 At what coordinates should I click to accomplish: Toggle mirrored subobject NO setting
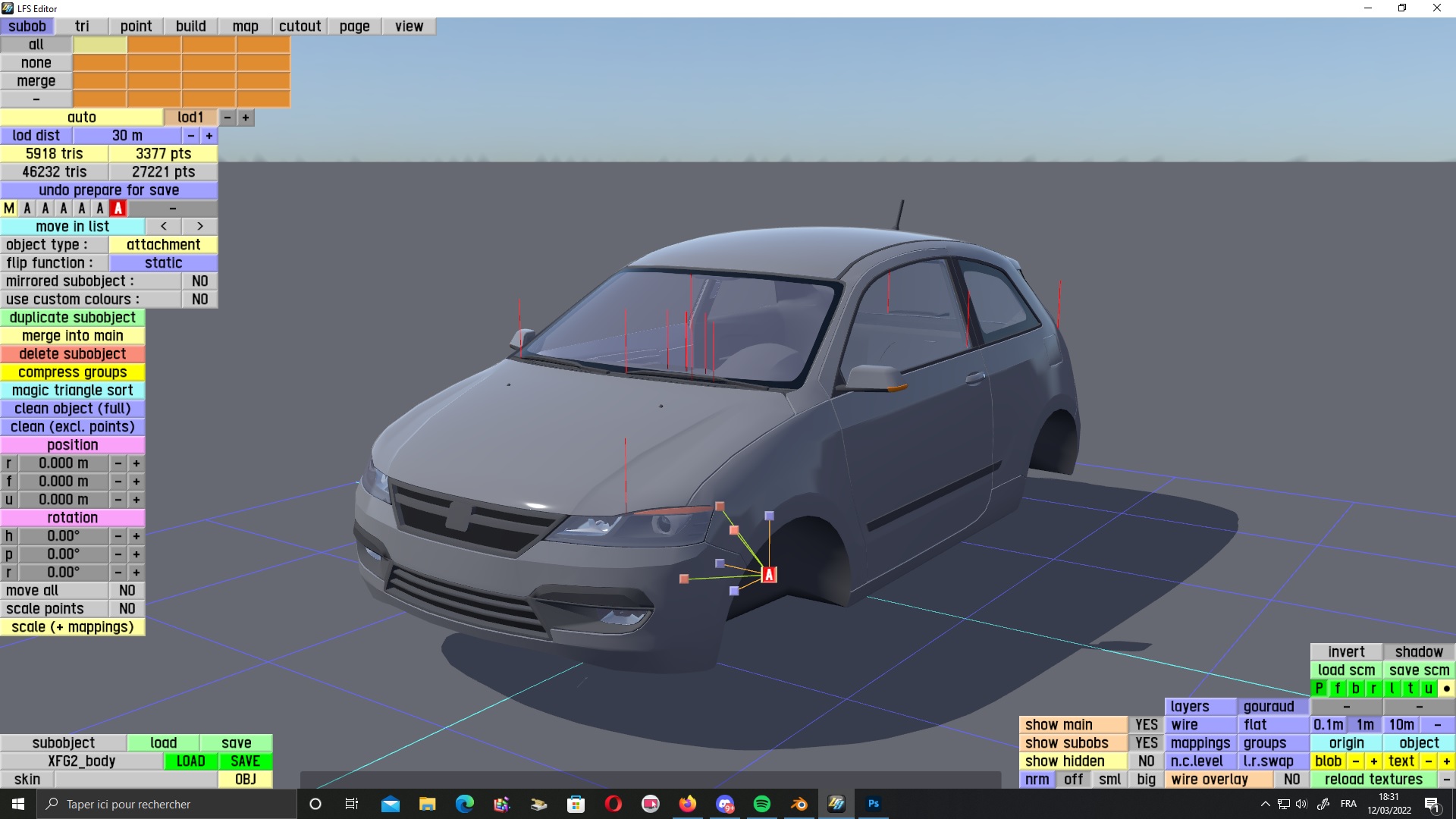pos(199,281)
